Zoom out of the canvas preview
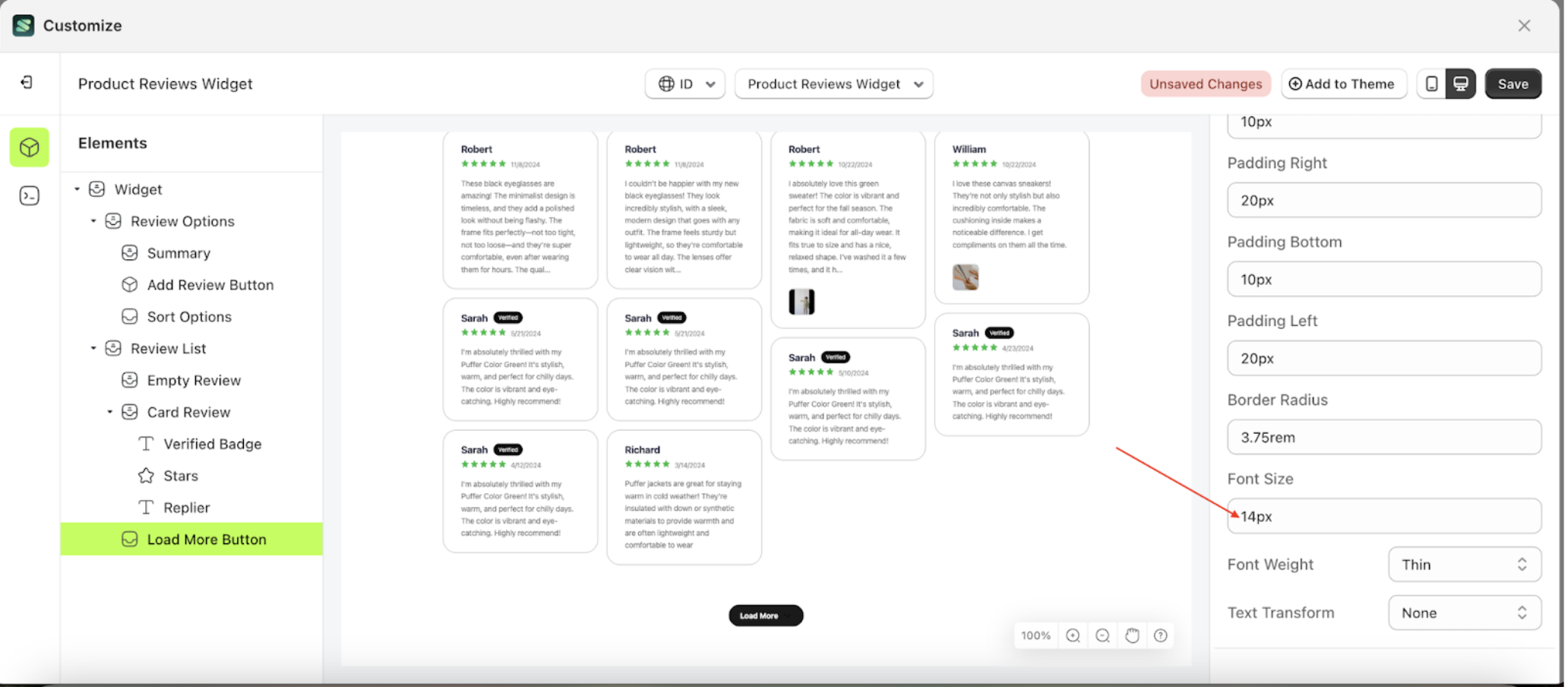 click(x=1102, y=635)
